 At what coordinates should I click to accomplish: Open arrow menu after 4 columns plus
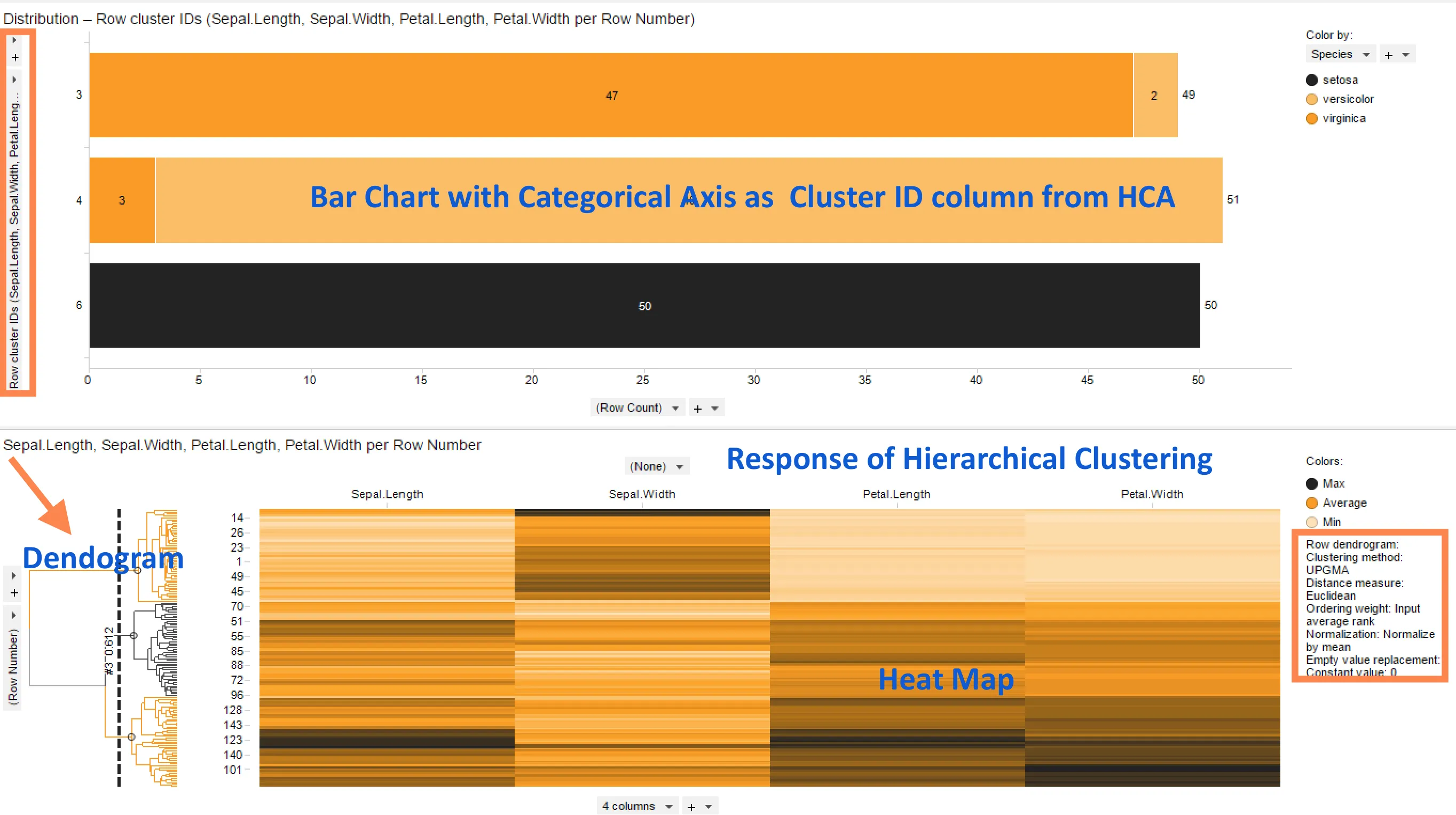point(709,806)
